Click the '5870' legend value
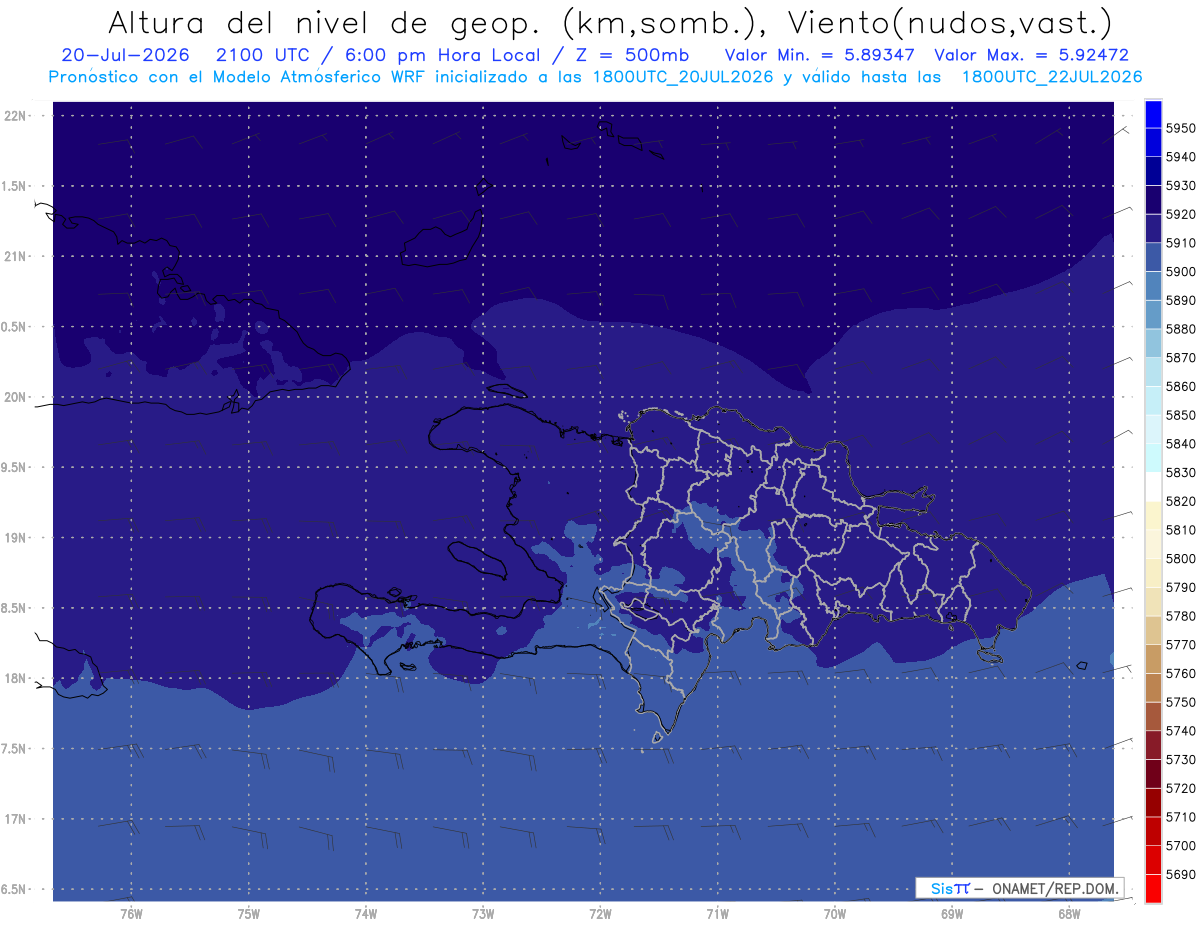1200x927 pixels. (x=1181, y=358)
